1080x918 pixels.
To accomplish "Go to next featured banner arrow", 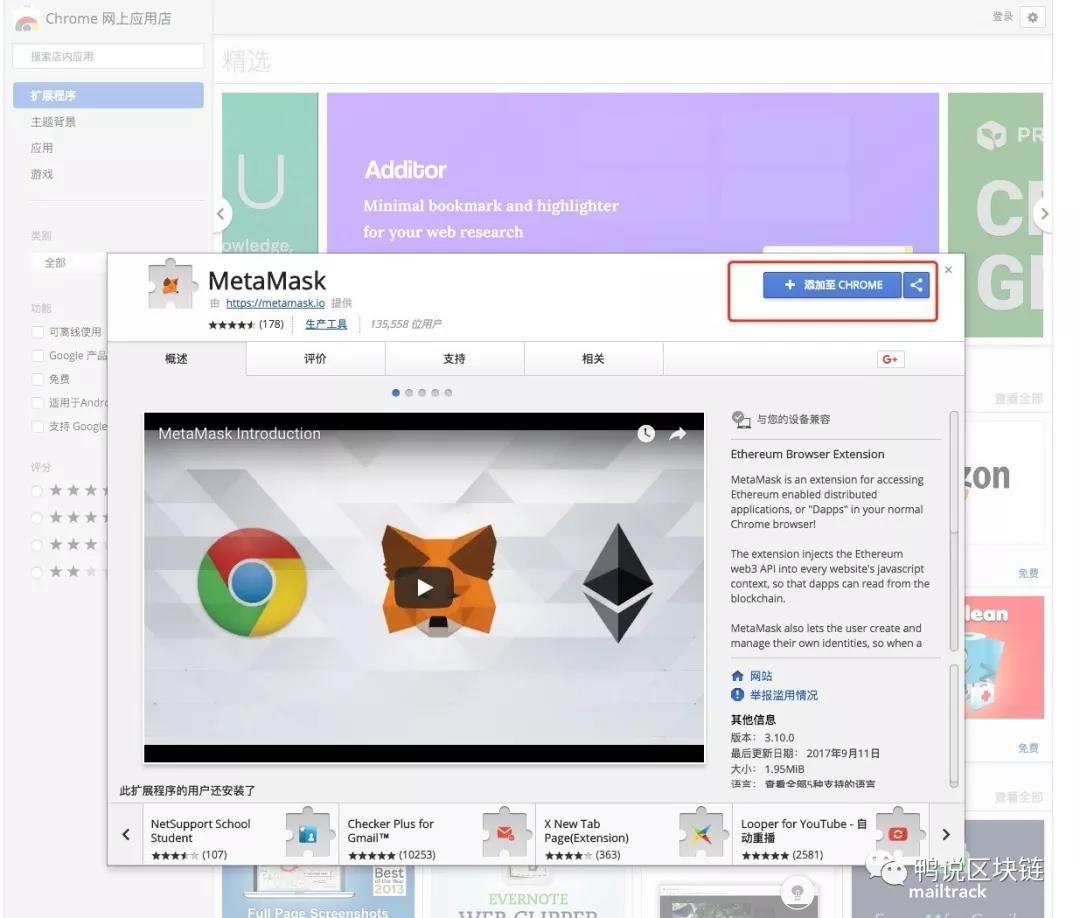I will click(x=1043, y=213).
